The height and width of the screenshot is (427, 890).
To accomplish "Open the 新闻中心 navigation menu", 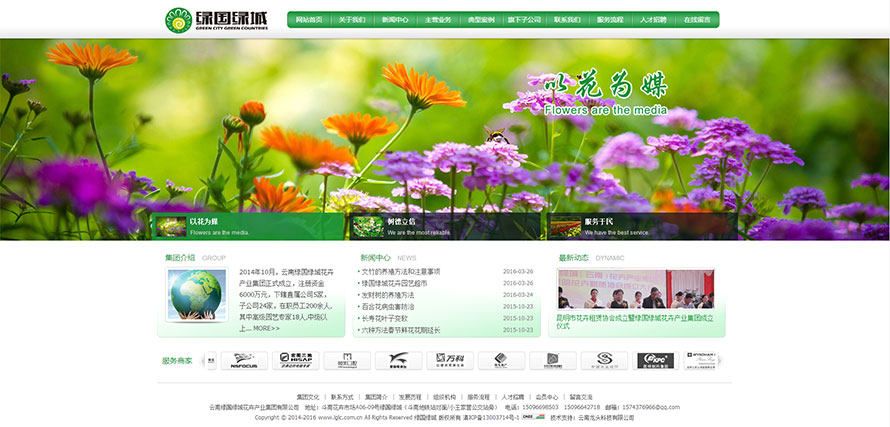I will pos(395,20).
